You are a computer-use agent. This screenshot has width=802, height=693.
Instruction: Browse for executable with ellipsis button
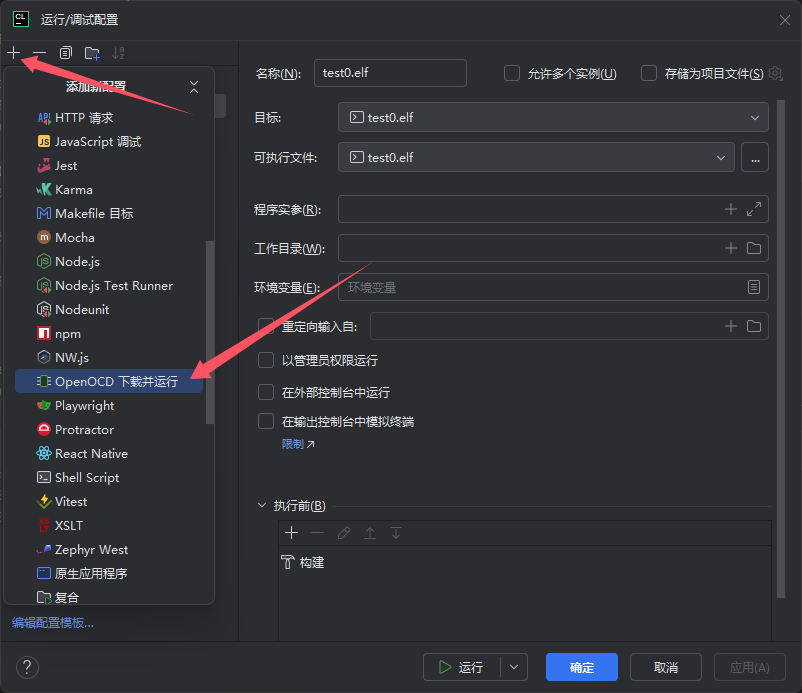(x=754, y=158)
